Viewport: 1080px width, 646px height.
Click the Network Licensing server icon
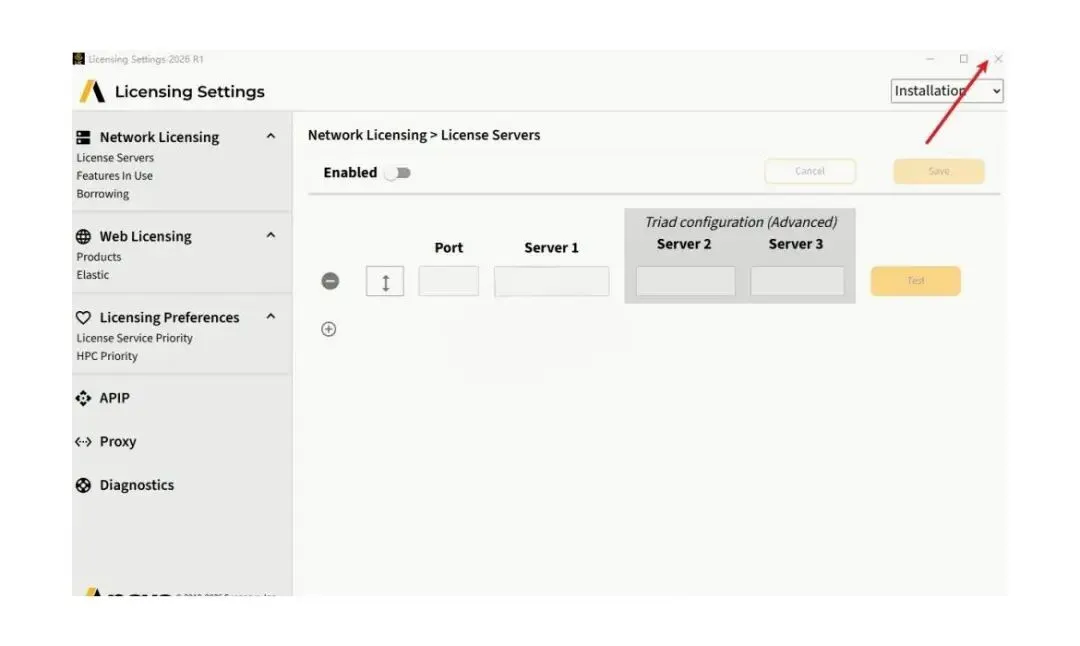(83, 137)
